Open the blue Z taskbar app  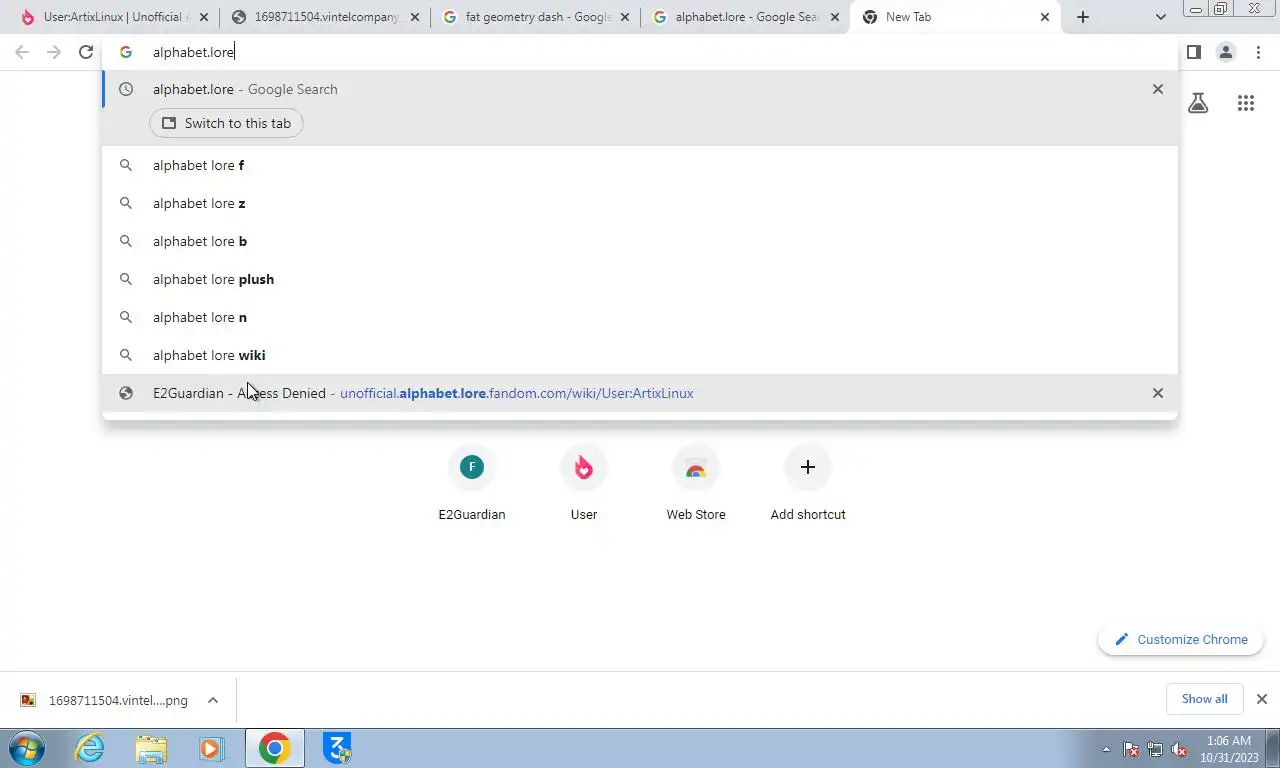point(338,748)
